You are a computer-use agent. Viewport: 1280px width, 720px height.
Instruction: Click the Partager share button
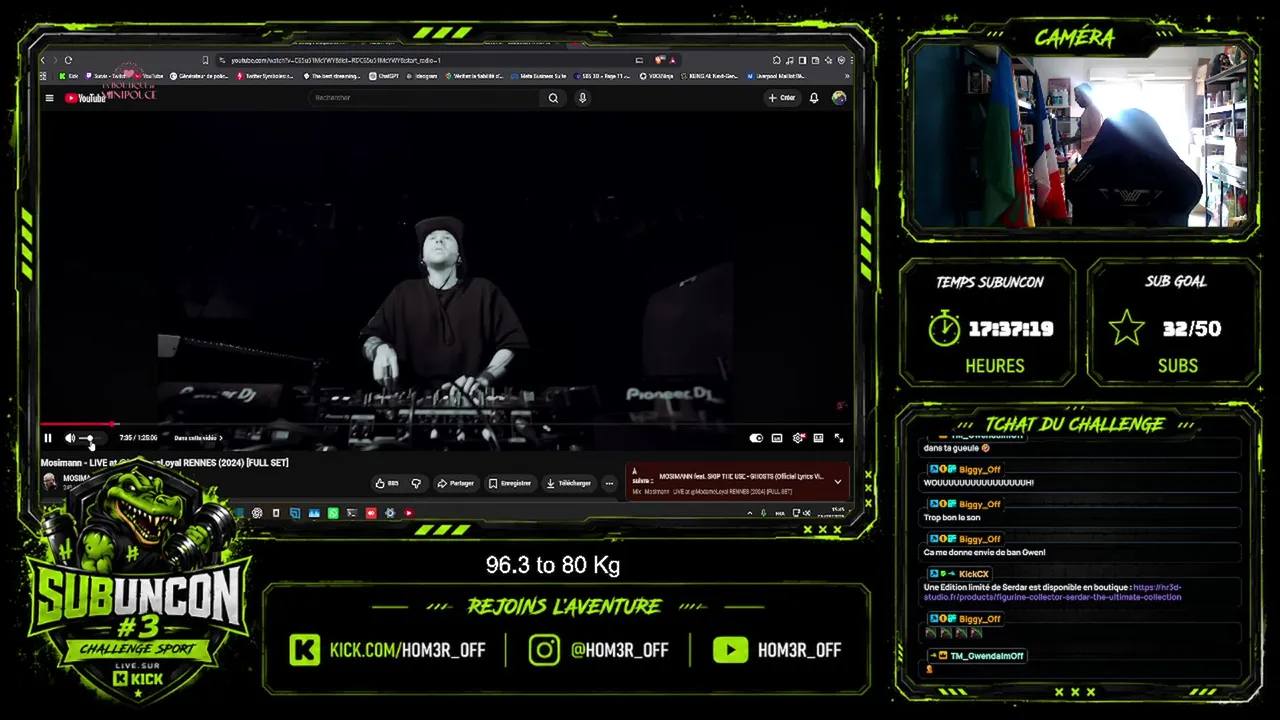[x=455, y=483]
